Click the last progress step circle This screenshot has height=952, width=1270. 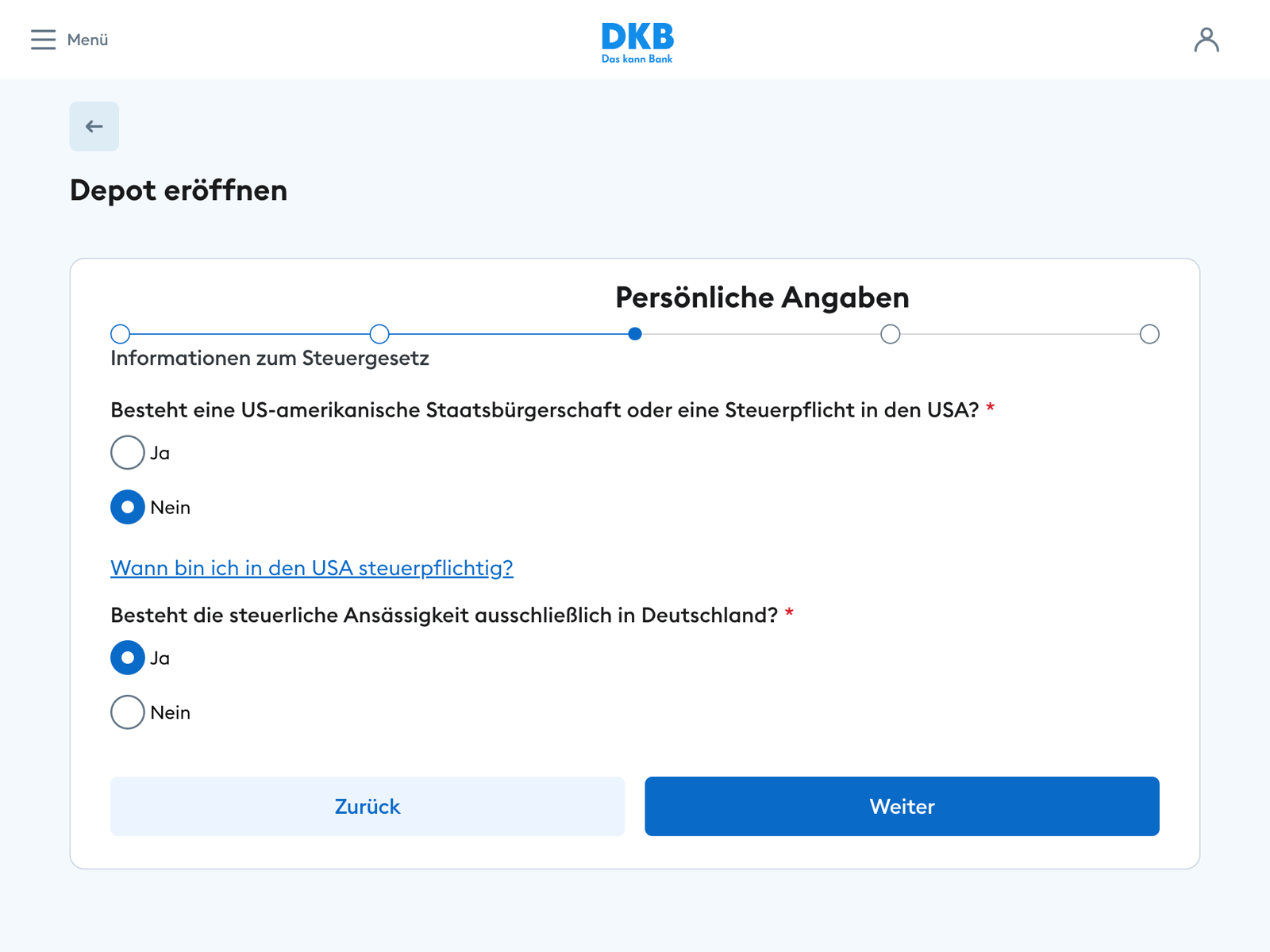pos(1149,334)
